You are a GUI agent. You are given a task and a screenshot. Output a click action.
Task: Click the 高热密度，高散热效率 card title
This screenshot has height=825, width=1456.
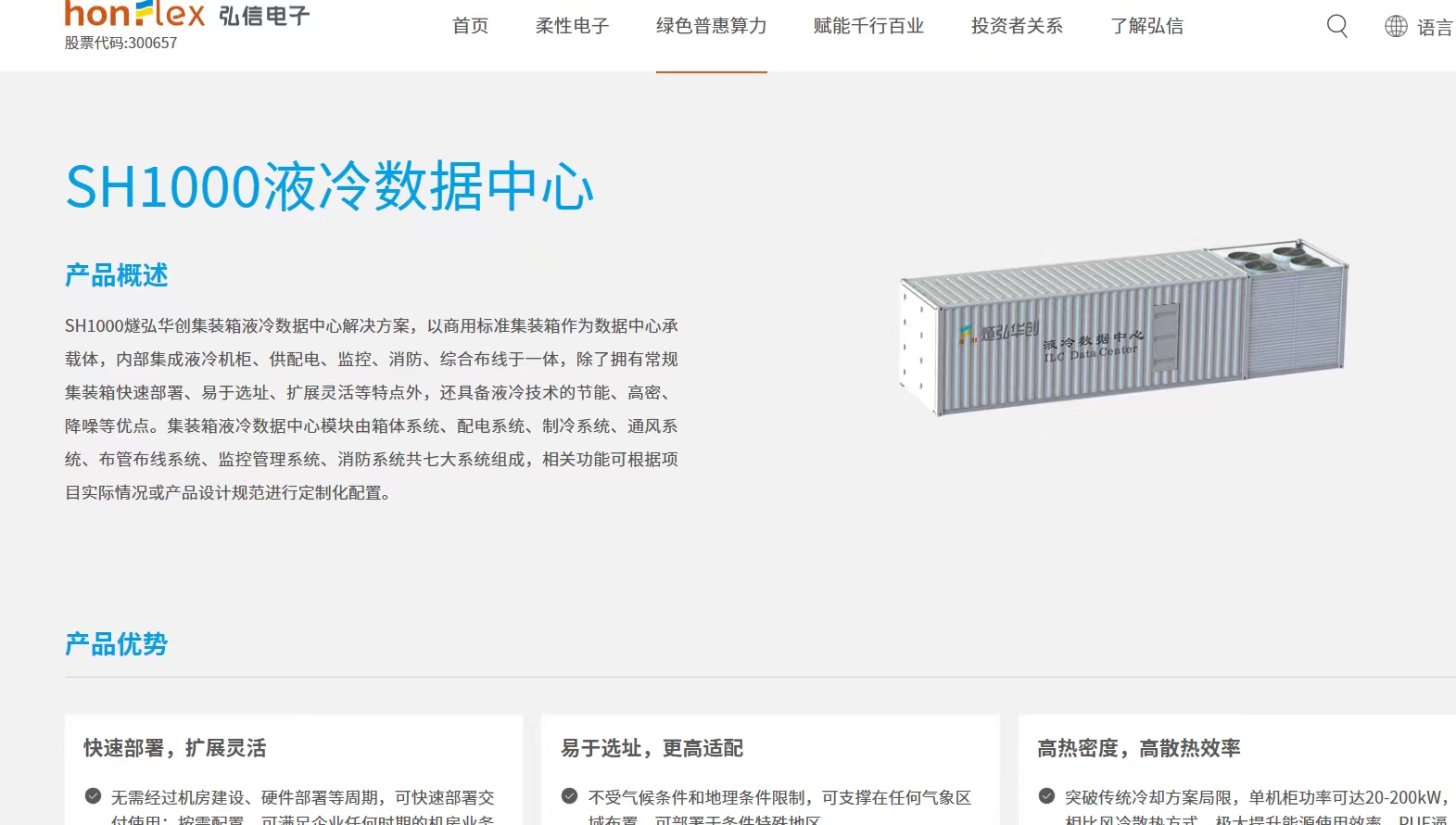[1139, 748]
